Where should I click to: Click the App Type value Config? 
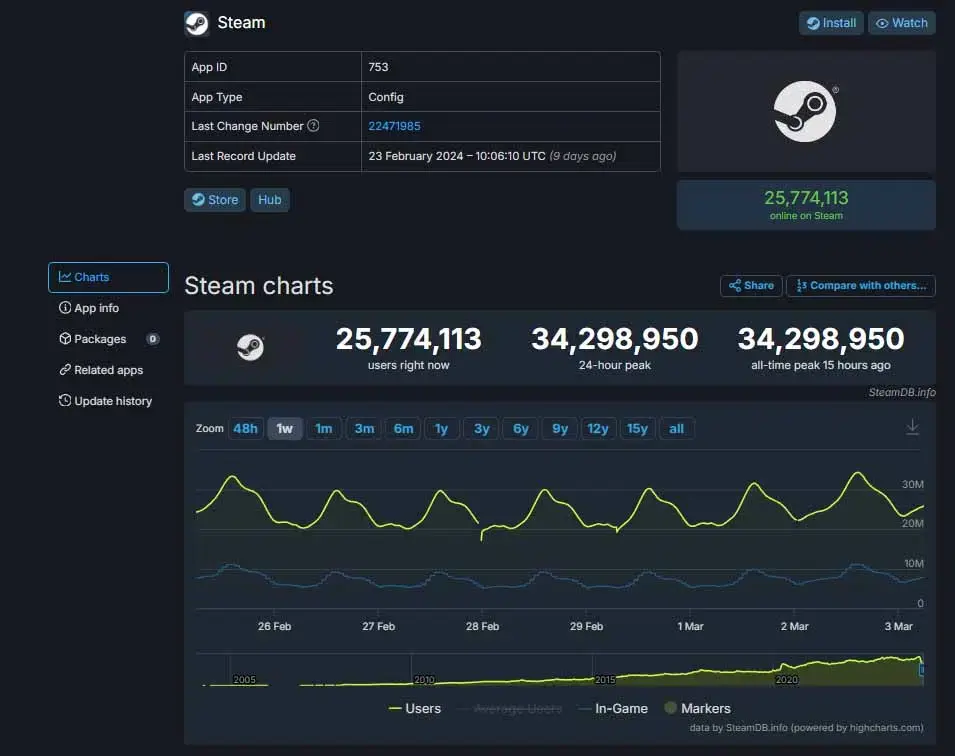[386, 97]
